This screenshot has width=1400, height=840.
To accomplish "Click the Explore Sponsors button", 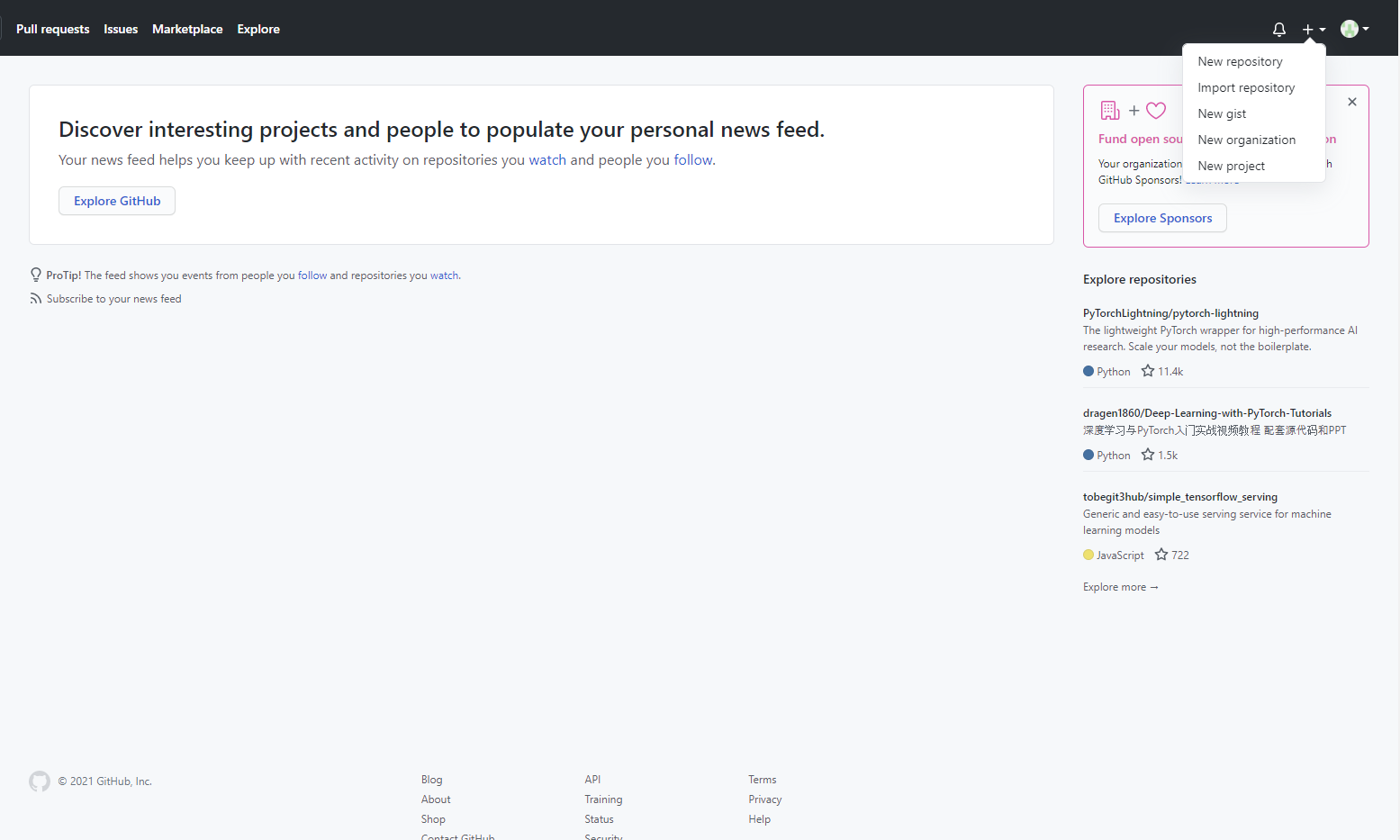I will pyautogui.click(x=1162, y=218).
